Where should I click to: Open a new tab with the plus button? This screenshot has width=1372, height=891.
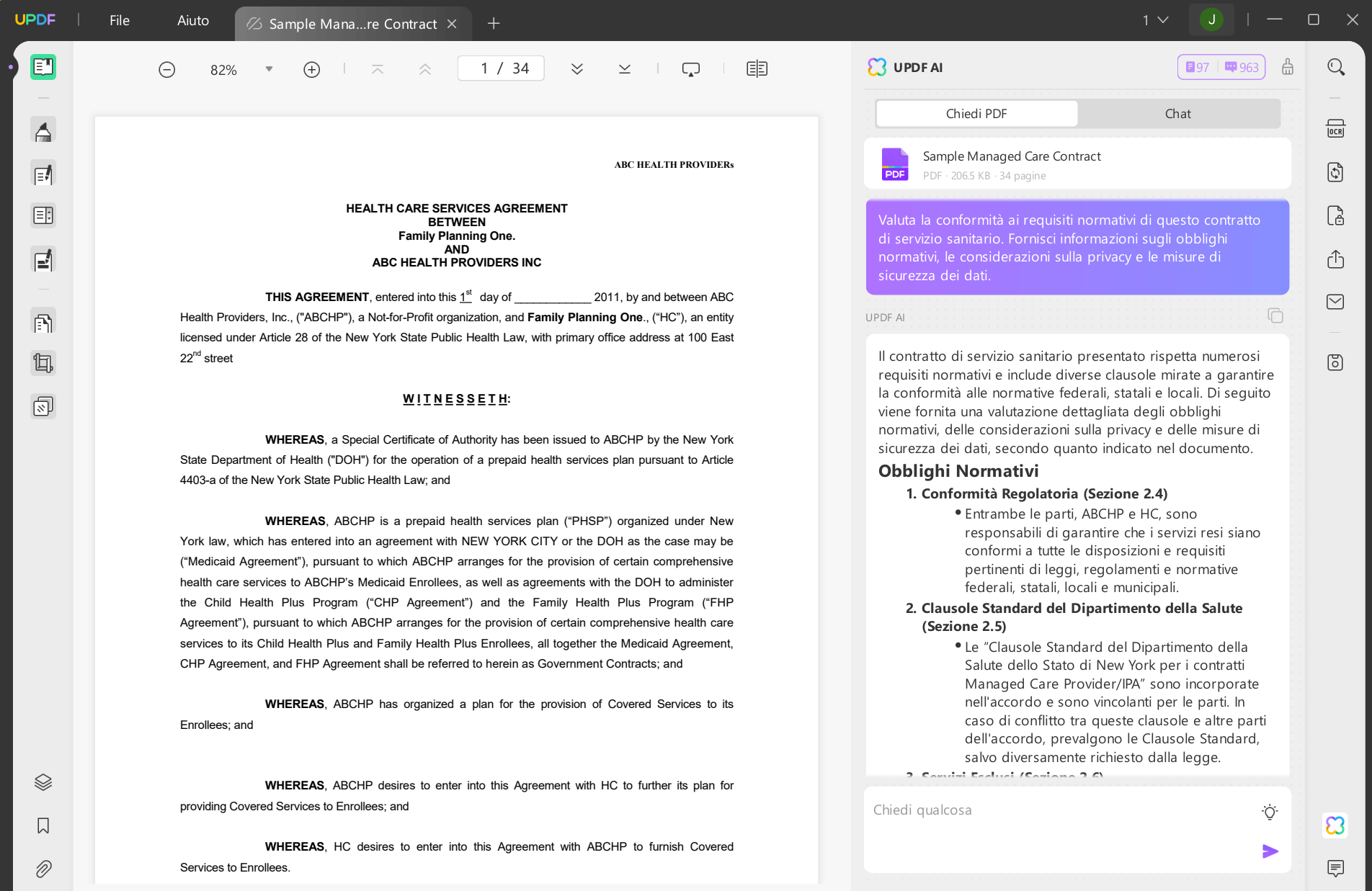pyautogui.click(x=494, y=24)
